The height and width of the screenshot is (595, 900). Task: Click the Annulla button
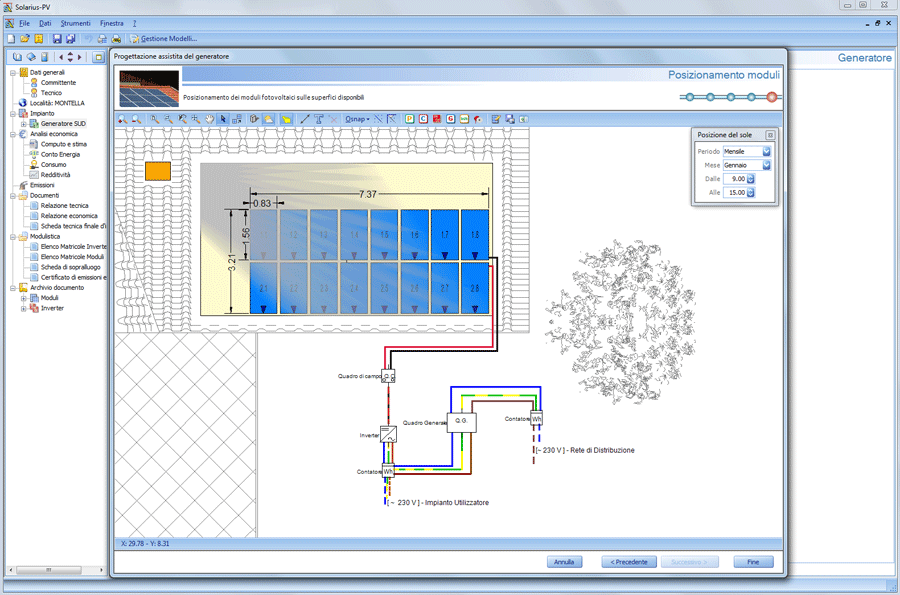tap(565, 562)
